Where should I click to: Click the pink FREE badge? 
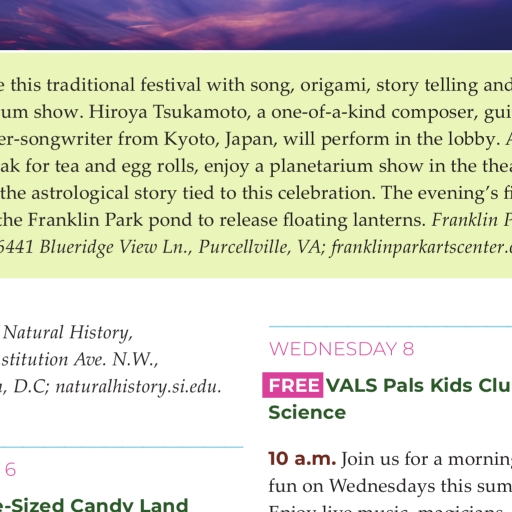pyautogui.click(x=293, y=385)
